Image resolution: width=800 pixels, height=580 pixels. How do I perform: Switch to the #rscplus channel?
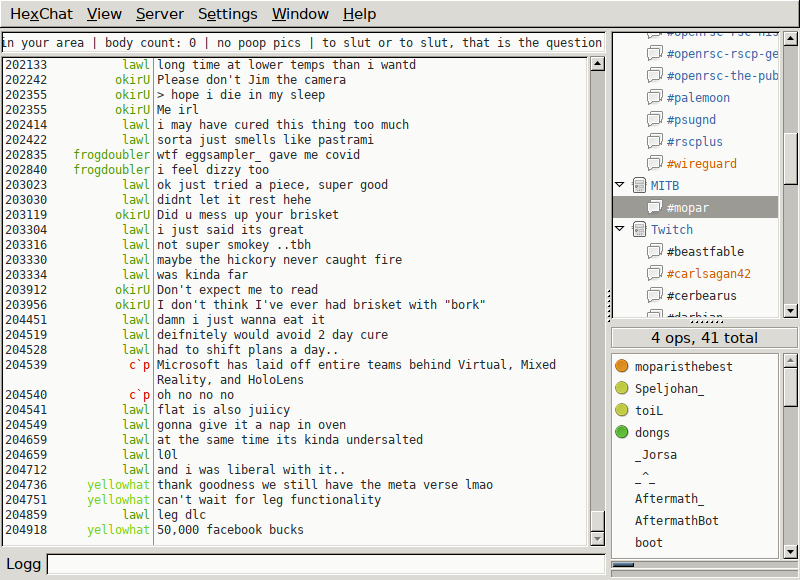coord(694,141)
